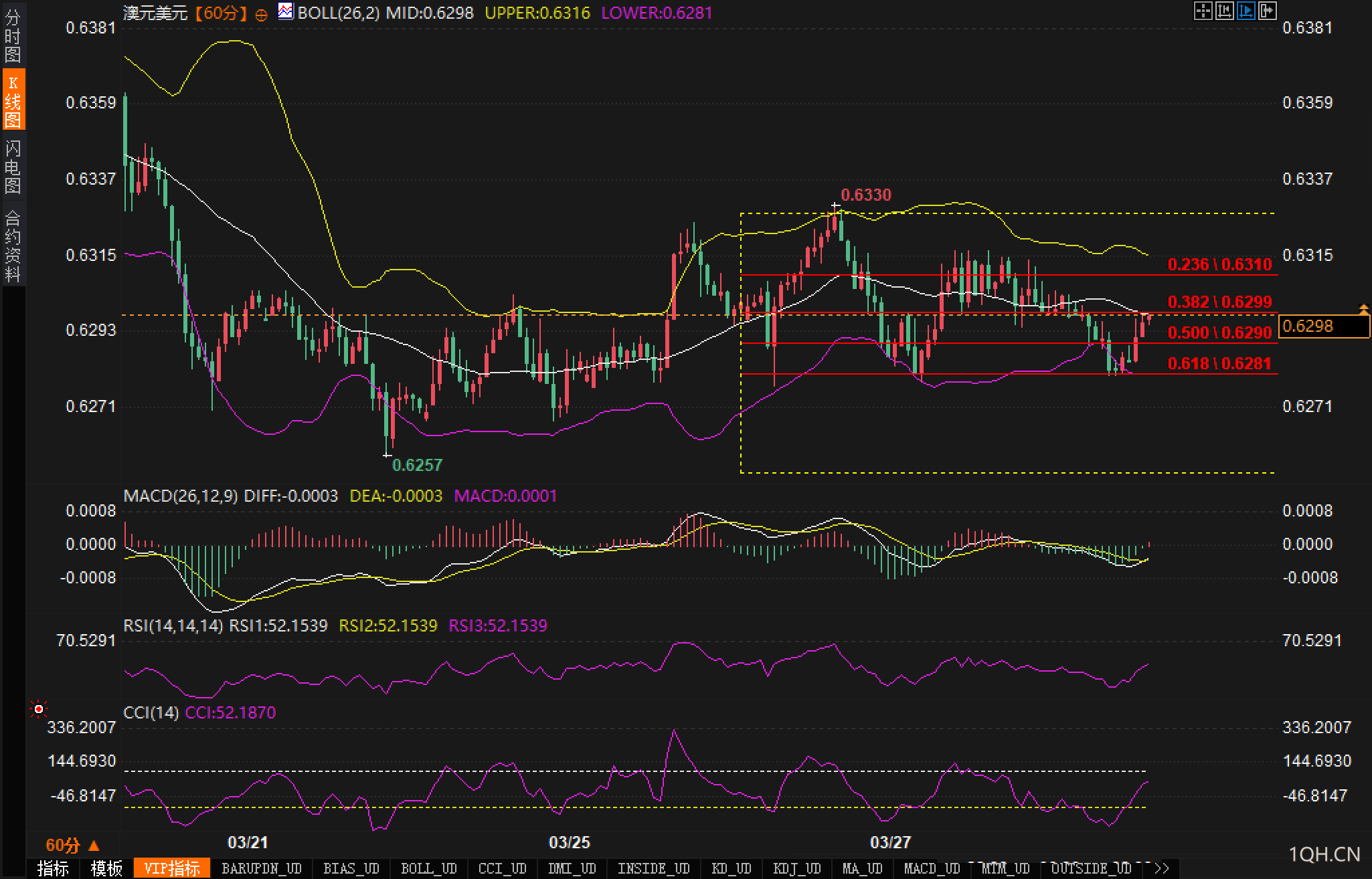1372x879 pixels.
Task: Toggle the blue auto-scroll chart icon
Action: 1246,11
